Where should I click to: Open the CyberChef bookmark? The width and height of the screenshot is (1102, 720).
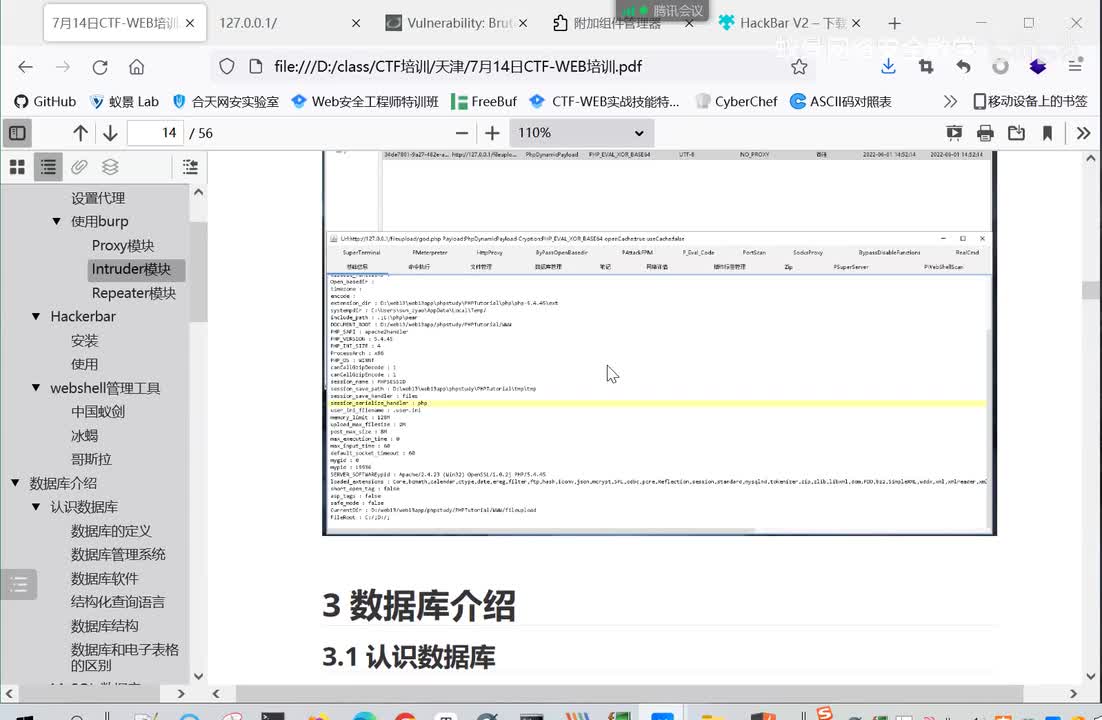click(x=737, y=102)
